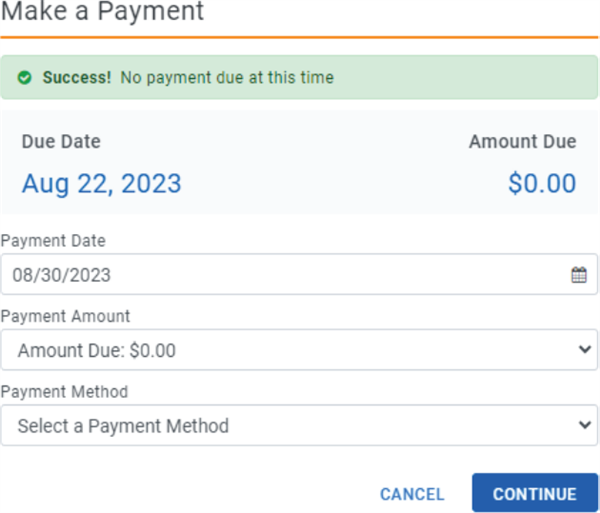Screen dimensions: 600x513
Task: Expand the Payment Method dropdown arrow
Action: click(585, 425)
